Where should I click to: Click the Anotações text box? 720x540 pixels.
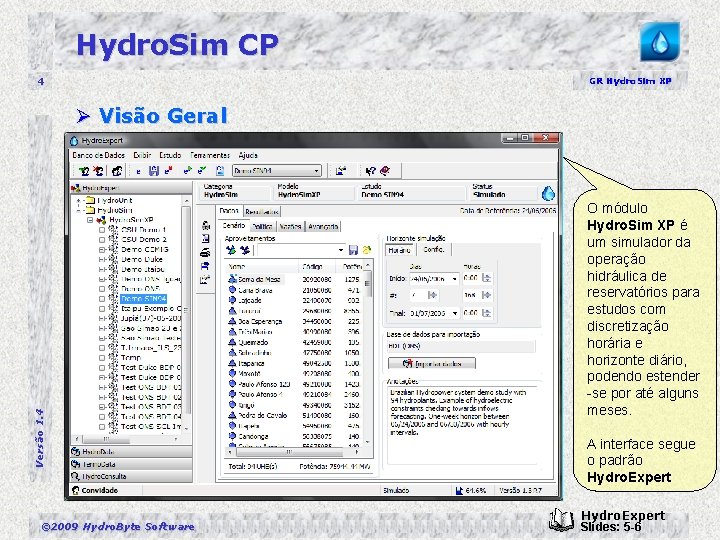[x=462, y=425]
